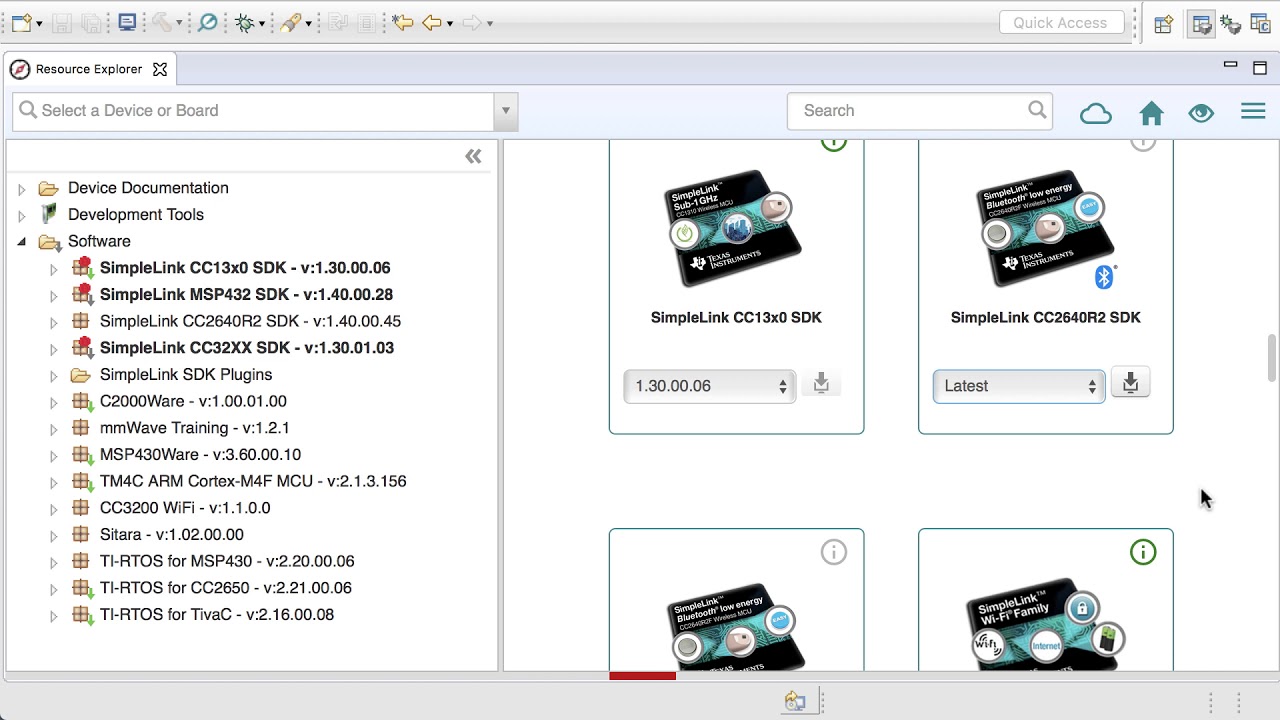Select the Resource Explorer tab

[88, 69]
